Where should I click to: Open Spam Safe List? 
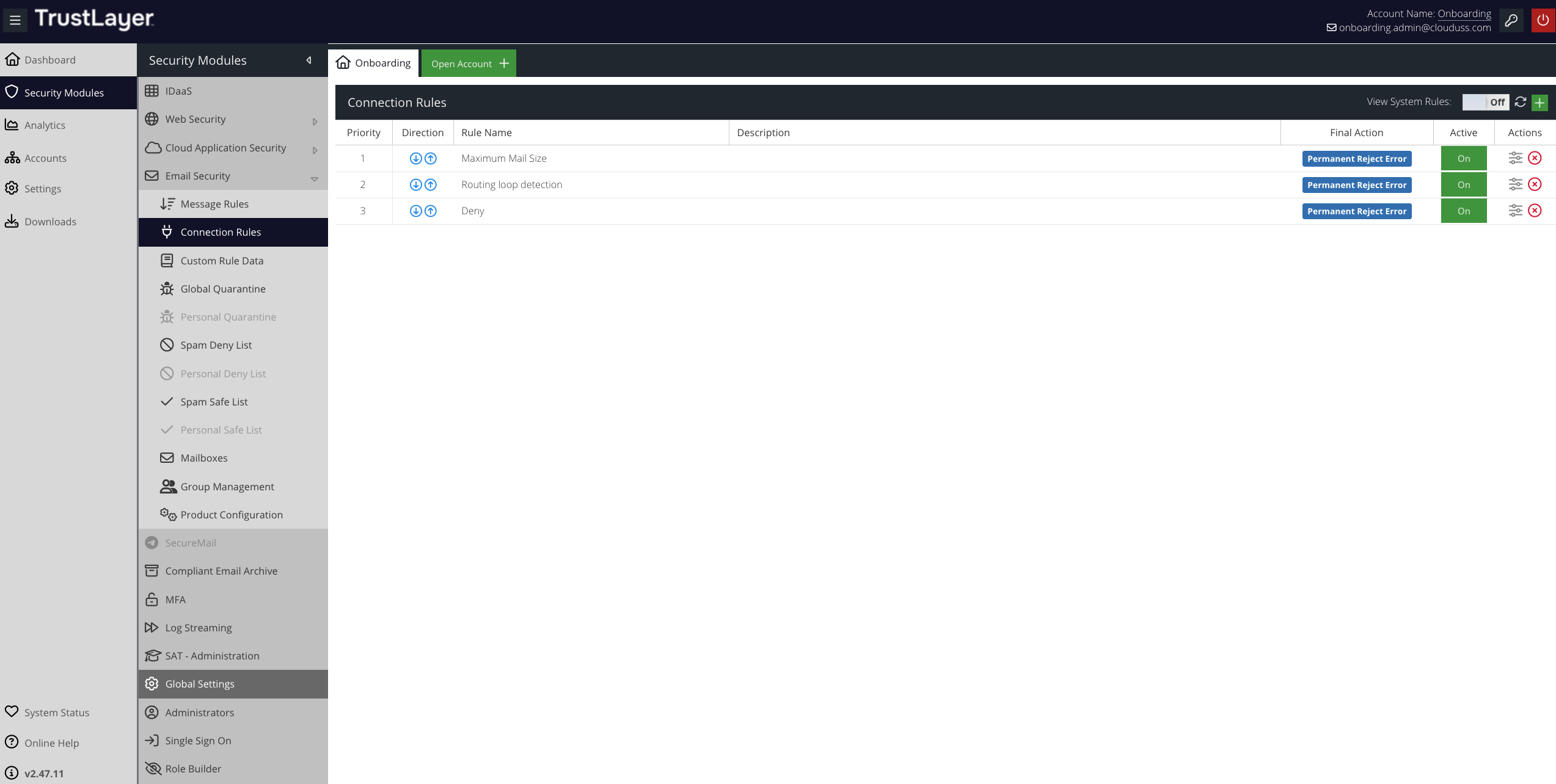[233, 402]
